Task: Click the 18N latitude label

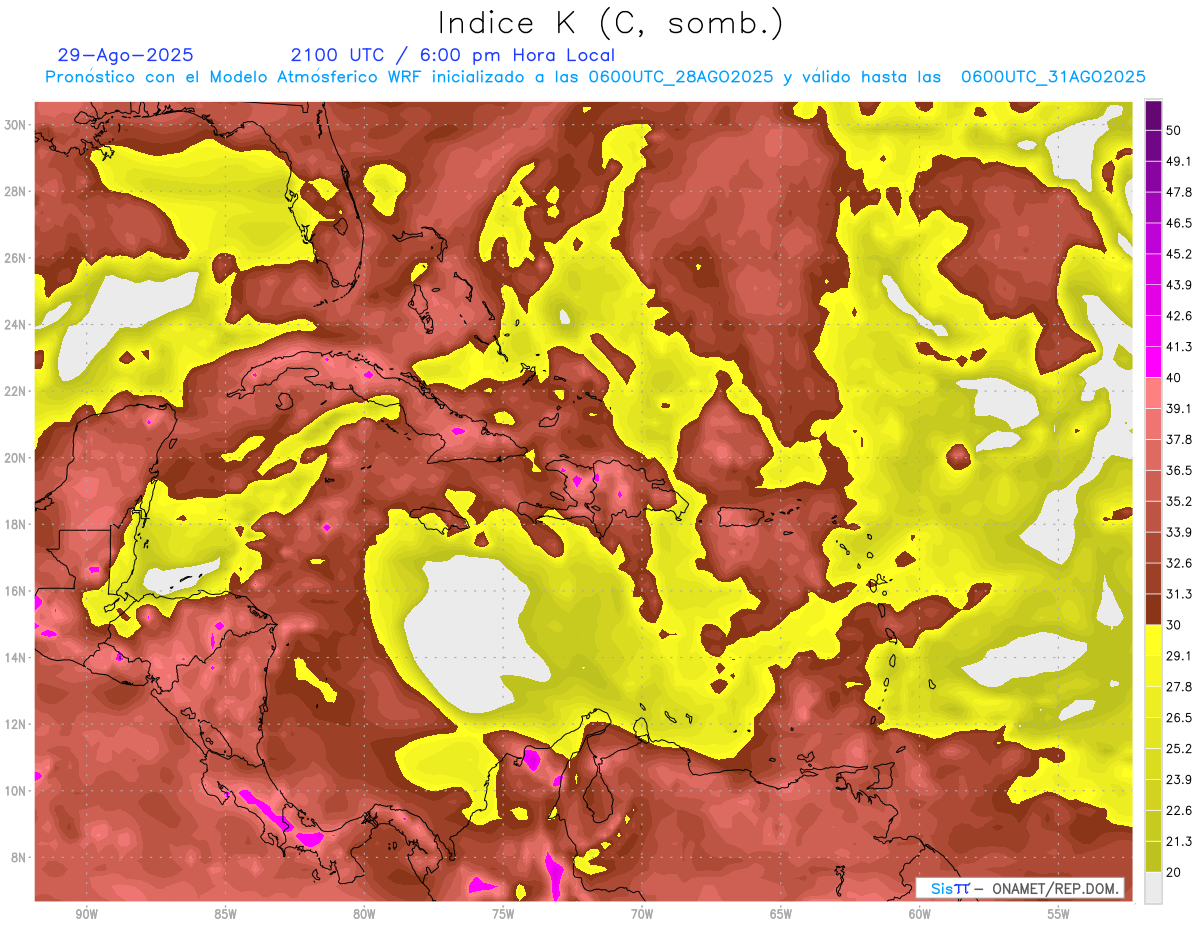Action: [x=16, y=524]
